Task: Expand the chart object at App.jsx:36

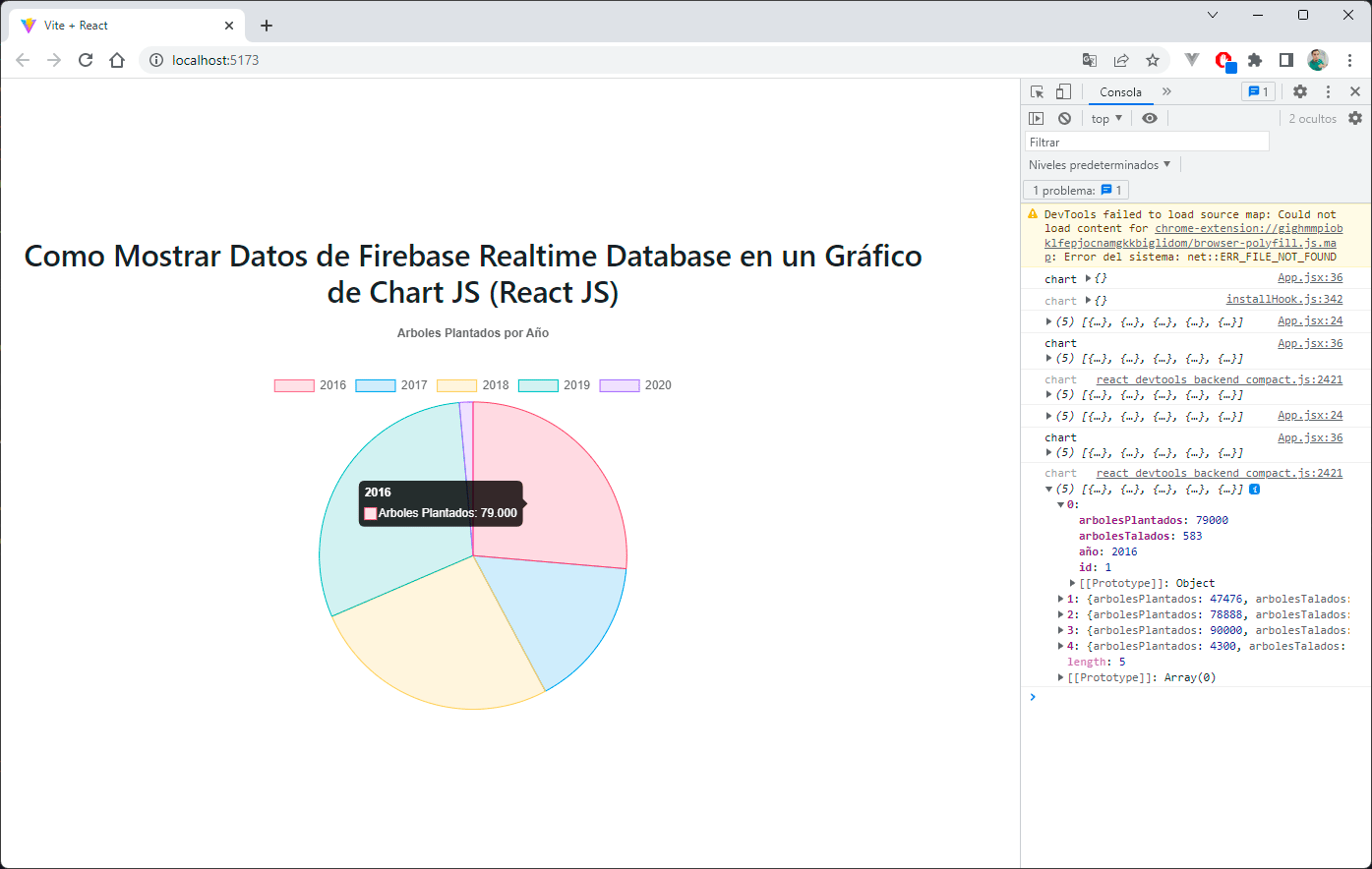Action: [1089, 278]
